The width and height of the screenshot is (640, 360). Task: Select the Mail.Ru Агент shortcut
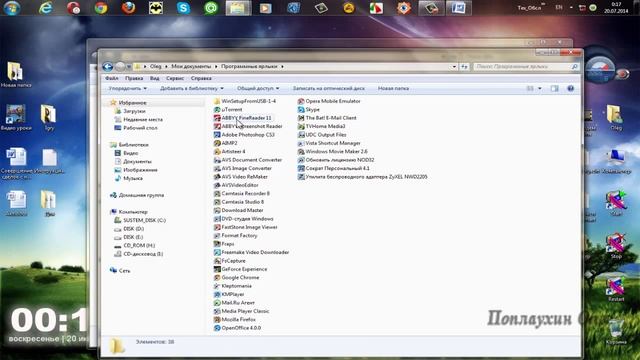click(x=234, y=303)
